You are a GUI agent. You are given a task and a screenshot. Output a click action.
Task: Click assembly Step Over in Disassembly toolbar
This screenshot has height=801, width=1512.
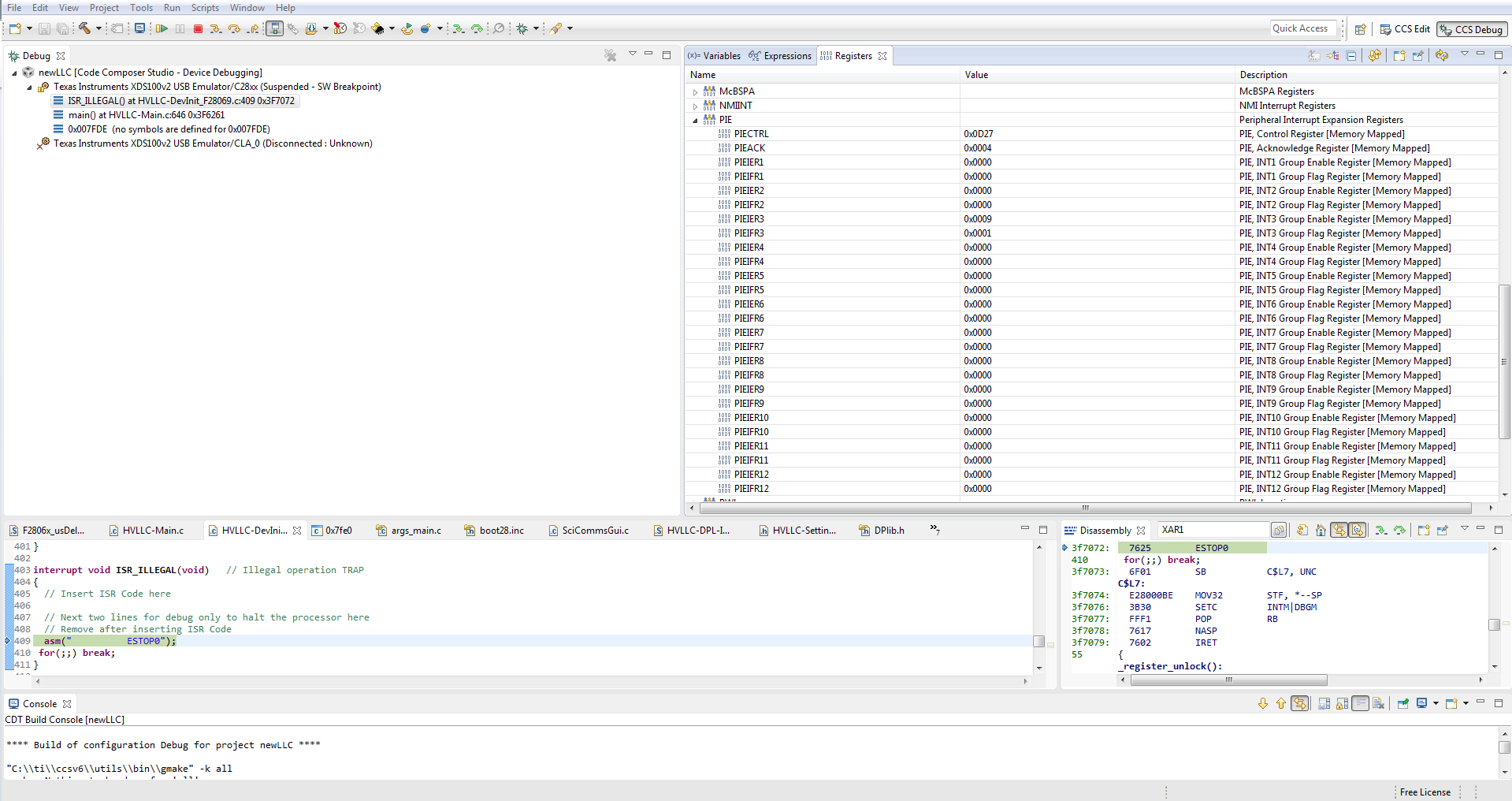click(x=1399, y=530)
